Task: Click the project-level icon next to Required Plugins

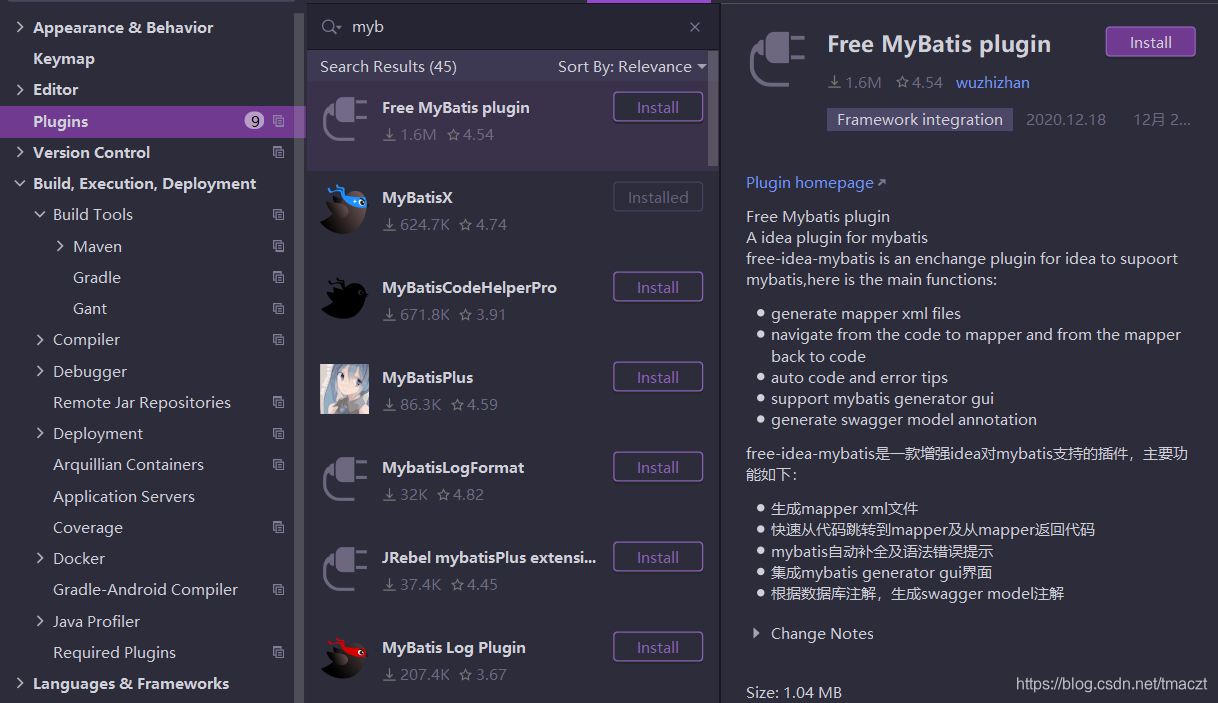Action: click(279, 652)
